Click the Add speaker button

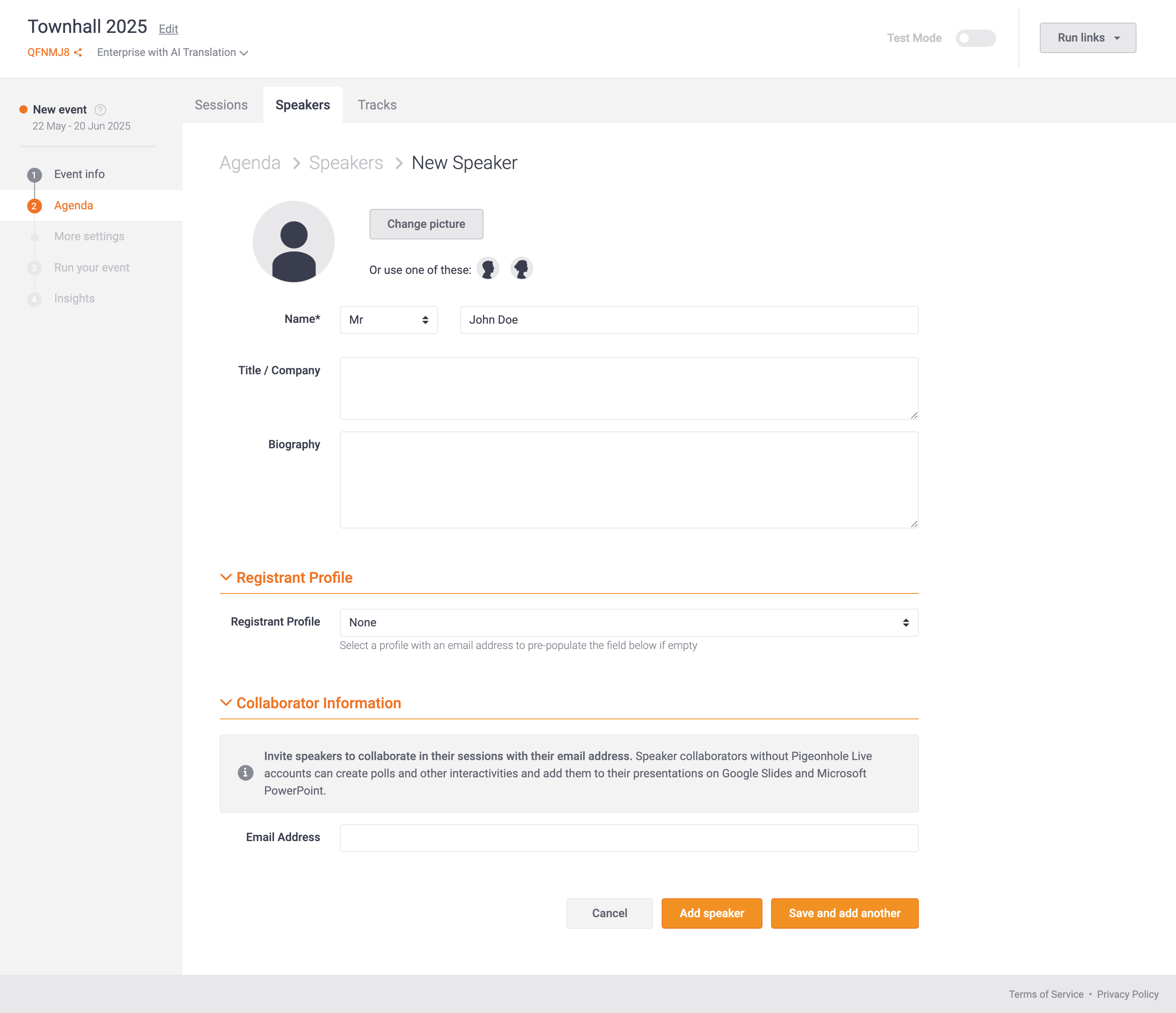(712, 913)
